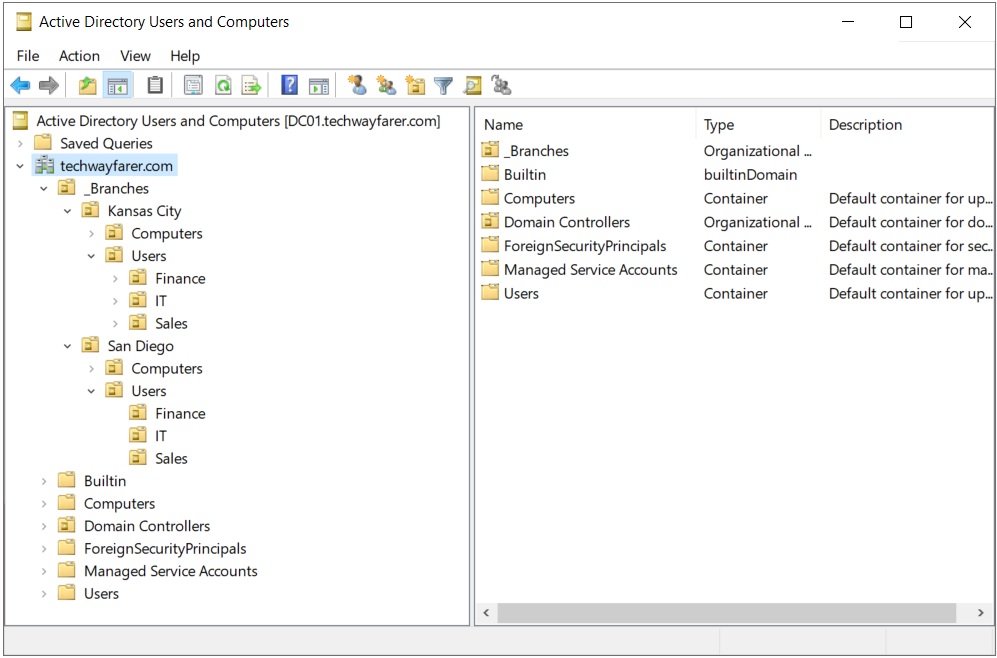This screenshot has height=658, width=997.
Task: Open the Action menu
Action: point(79,56)
